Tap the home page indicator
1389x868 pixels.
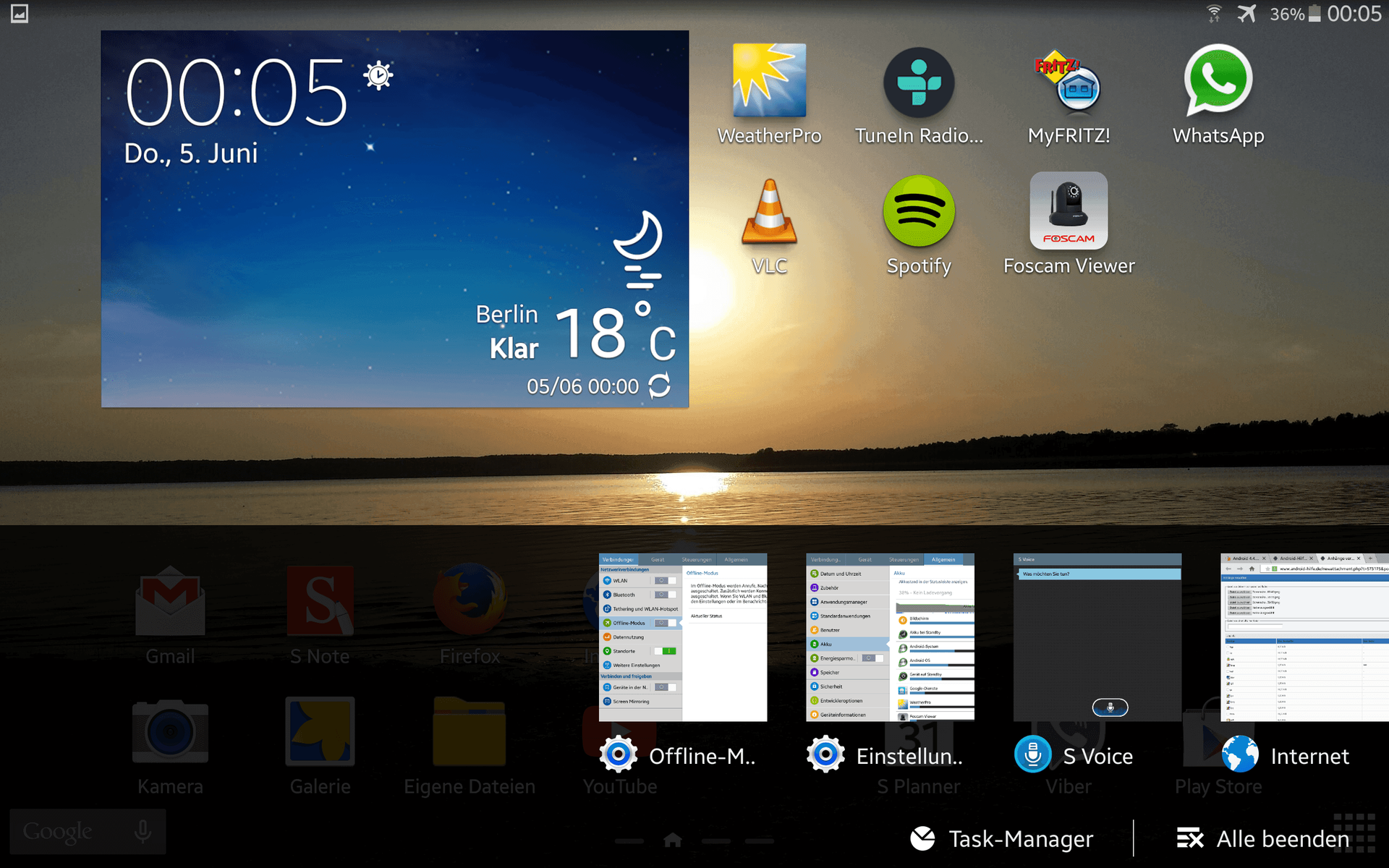pyautogui.click(x=673, y=840)
